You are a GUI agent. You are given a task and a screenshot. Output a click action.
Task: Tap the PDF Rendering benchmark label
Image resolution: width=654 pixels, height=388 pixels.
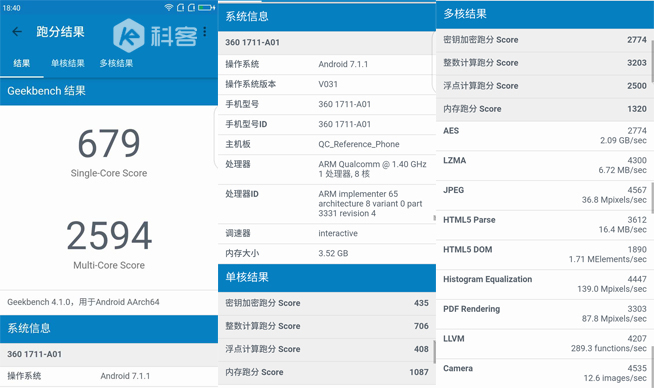471,309
